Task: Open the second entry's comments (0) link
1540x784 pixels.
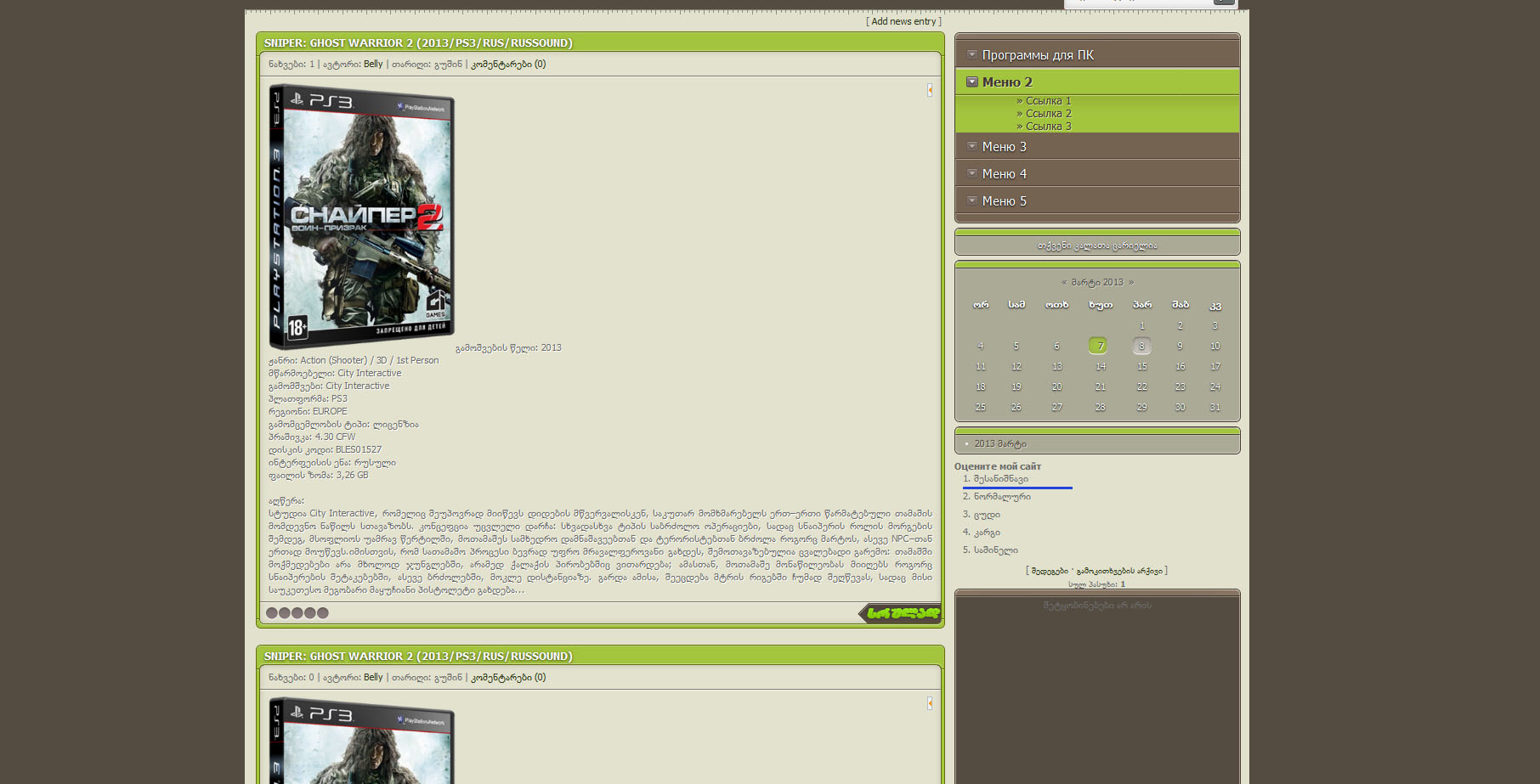Action: pyautogui.click(x=508, y=677)
